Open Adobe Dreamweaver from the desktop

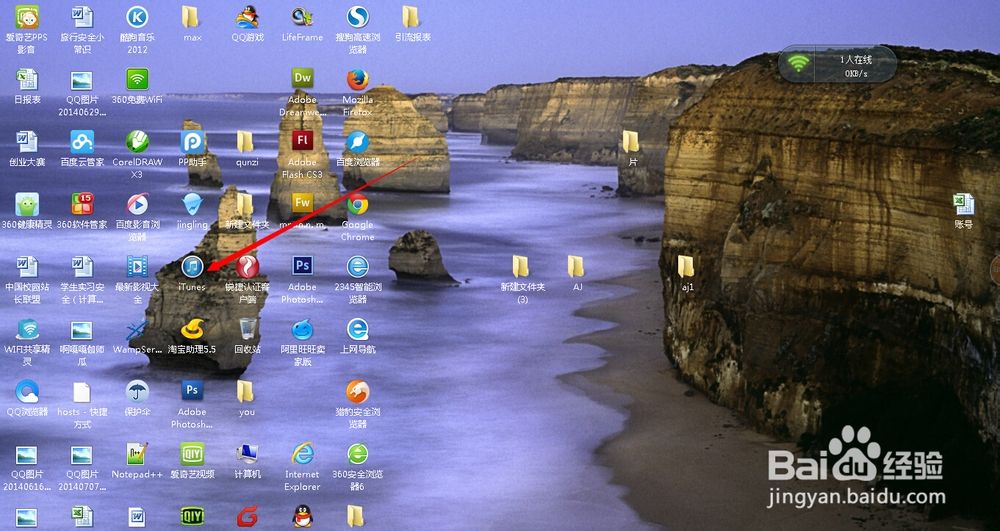coord(302,78)
